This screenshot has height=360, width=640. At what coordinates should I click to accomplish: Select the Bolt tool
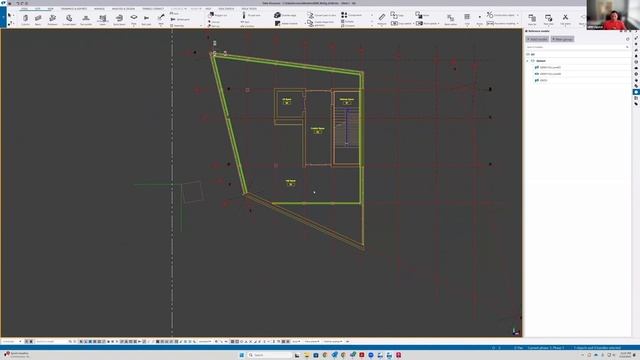click(x=146, y=19)
